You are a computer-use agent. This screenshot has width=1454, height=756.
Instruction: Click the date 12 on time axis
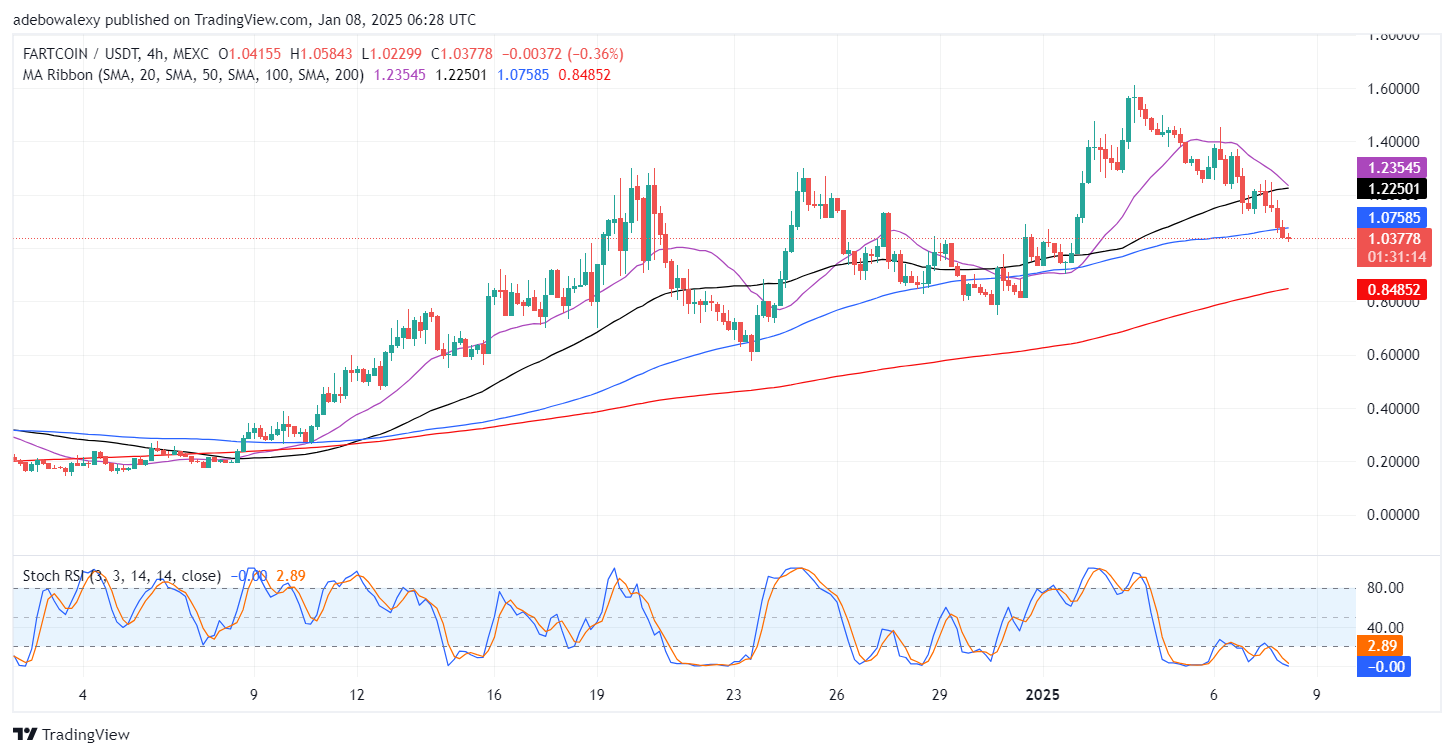(357, 695)
